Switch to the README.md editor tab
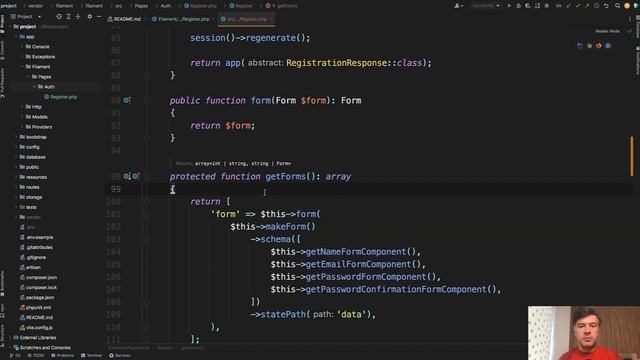 [x=124, y=19]
